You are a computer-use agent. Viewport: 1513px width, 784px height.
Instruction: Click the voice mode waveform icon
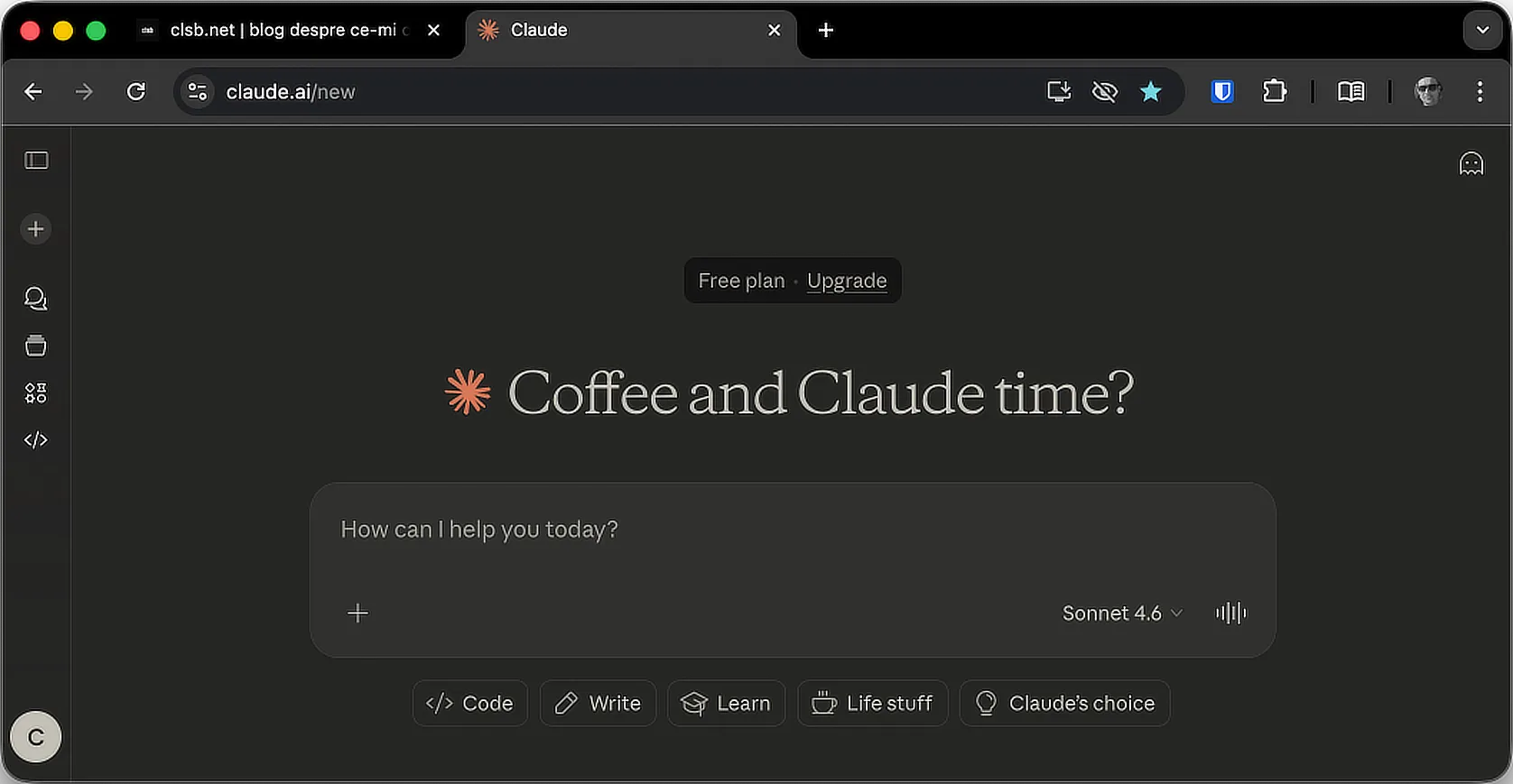point(1230,613)
